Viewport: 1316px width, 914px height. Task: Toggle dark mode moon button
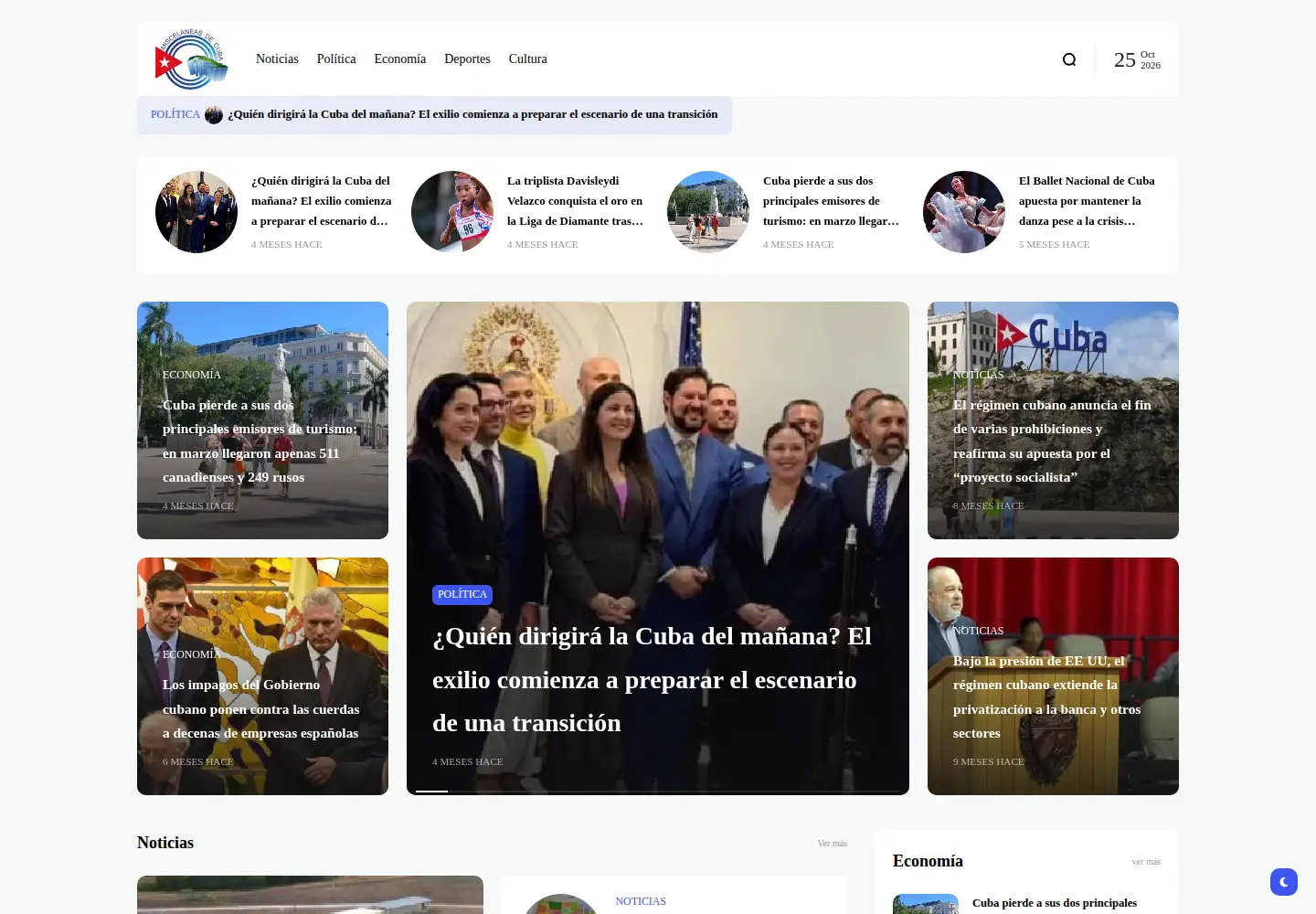click(1284, 882)
